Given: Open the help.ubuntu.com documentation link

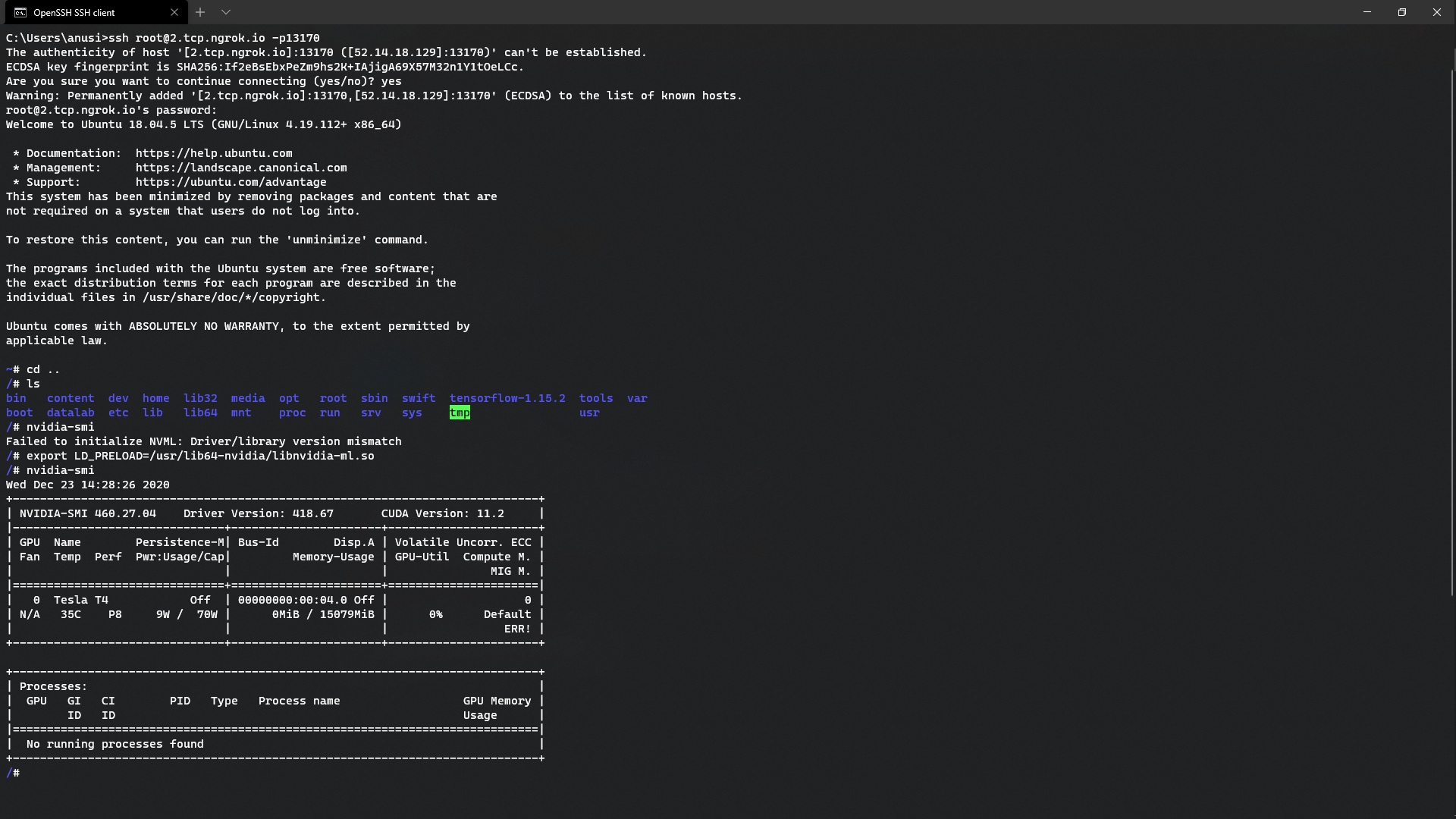Looking at the screenshot, I should [x=214, y=153].
